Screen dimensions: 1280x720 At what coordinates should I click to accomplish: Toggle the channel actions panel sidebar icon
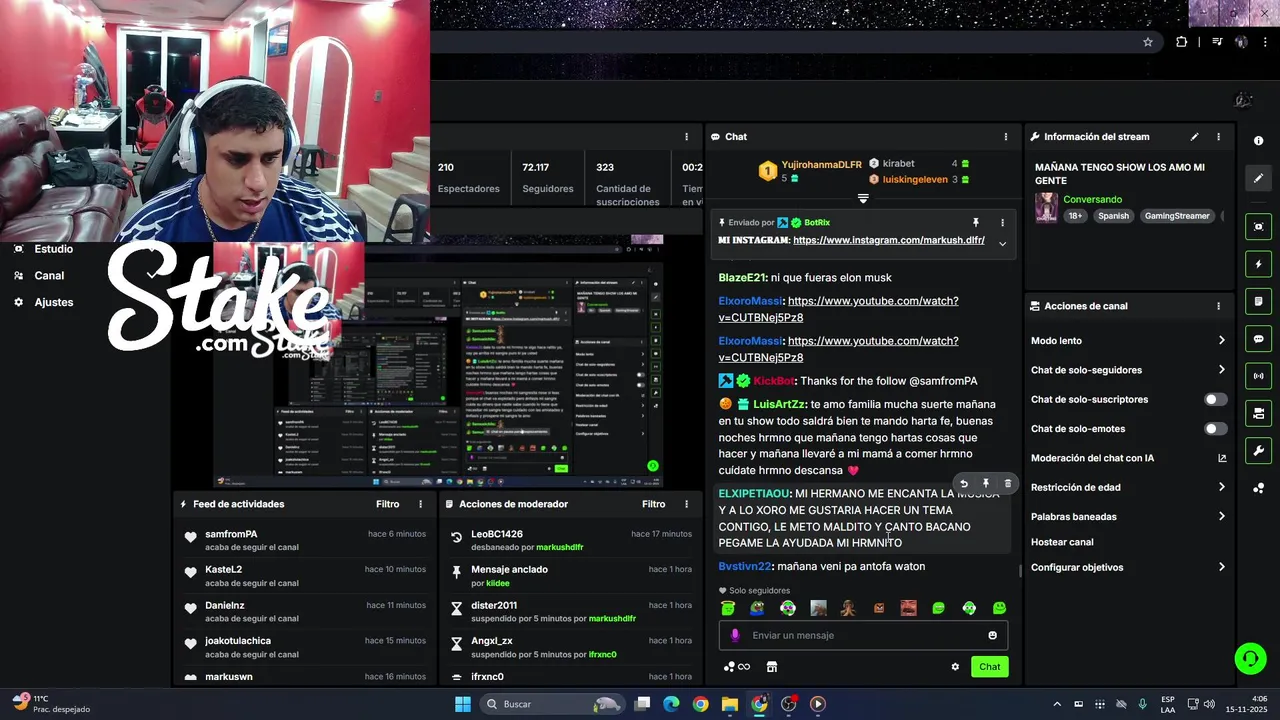click(1258, 413)
